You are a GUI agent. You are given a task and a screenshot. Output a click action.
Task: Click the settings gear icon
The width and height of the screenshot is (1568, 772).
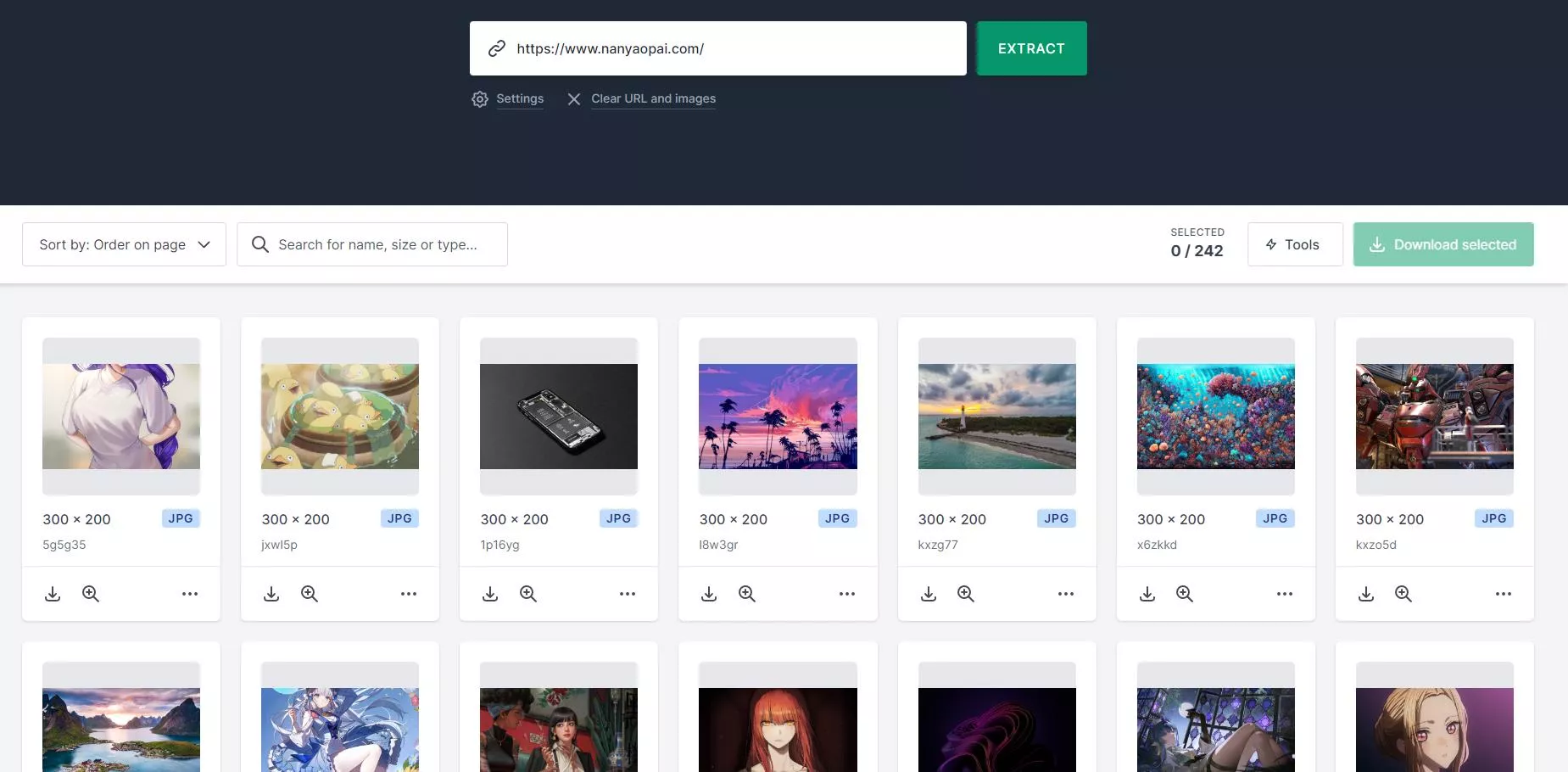coord(480,99)
